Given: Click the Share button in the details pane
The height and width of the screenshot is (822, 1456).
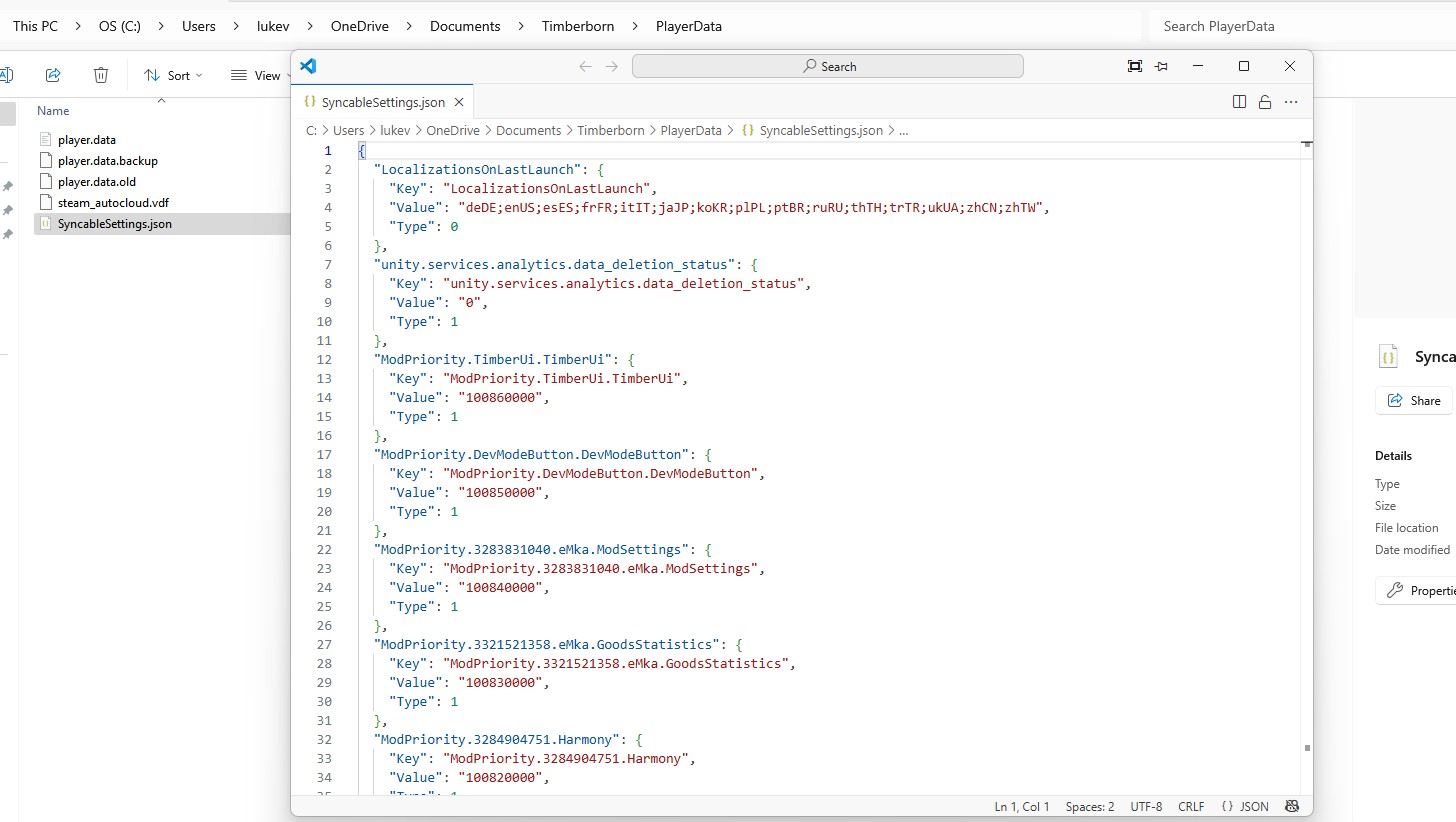Looking at the screenshot, I should tap(1414, 400).
